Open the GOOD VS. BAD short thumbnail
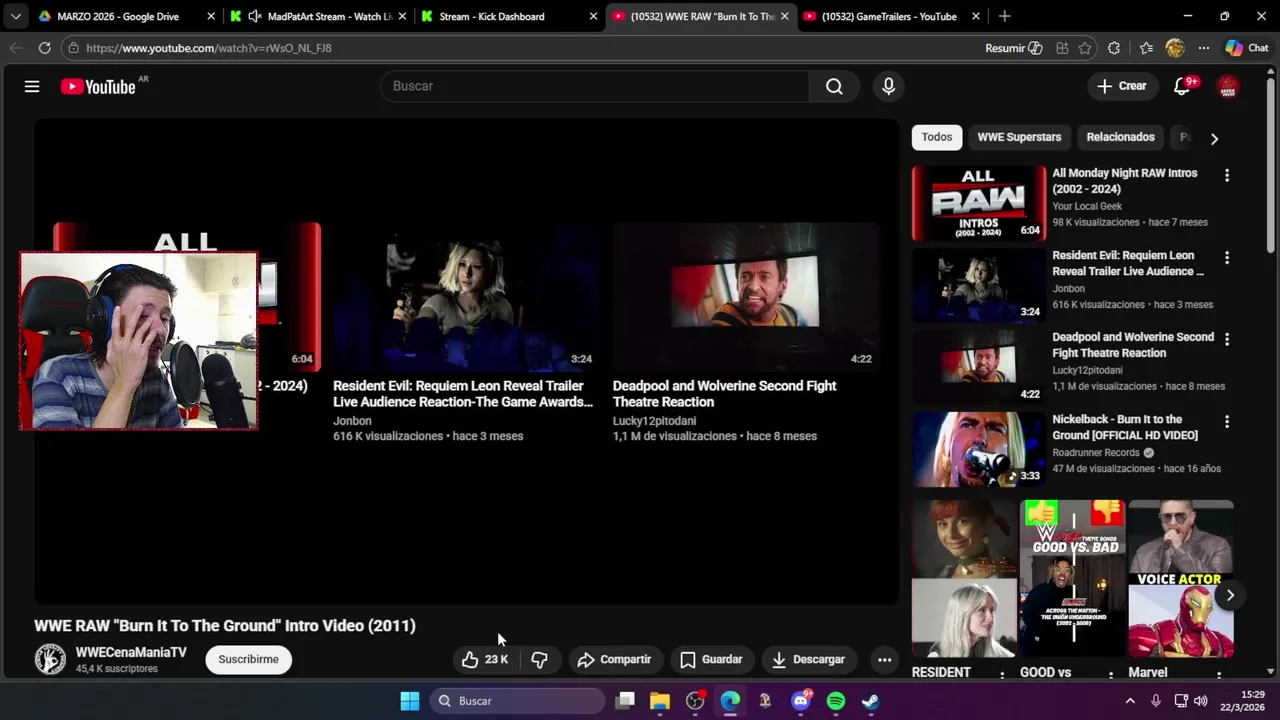1280x720 pixels. point(1072,578)
